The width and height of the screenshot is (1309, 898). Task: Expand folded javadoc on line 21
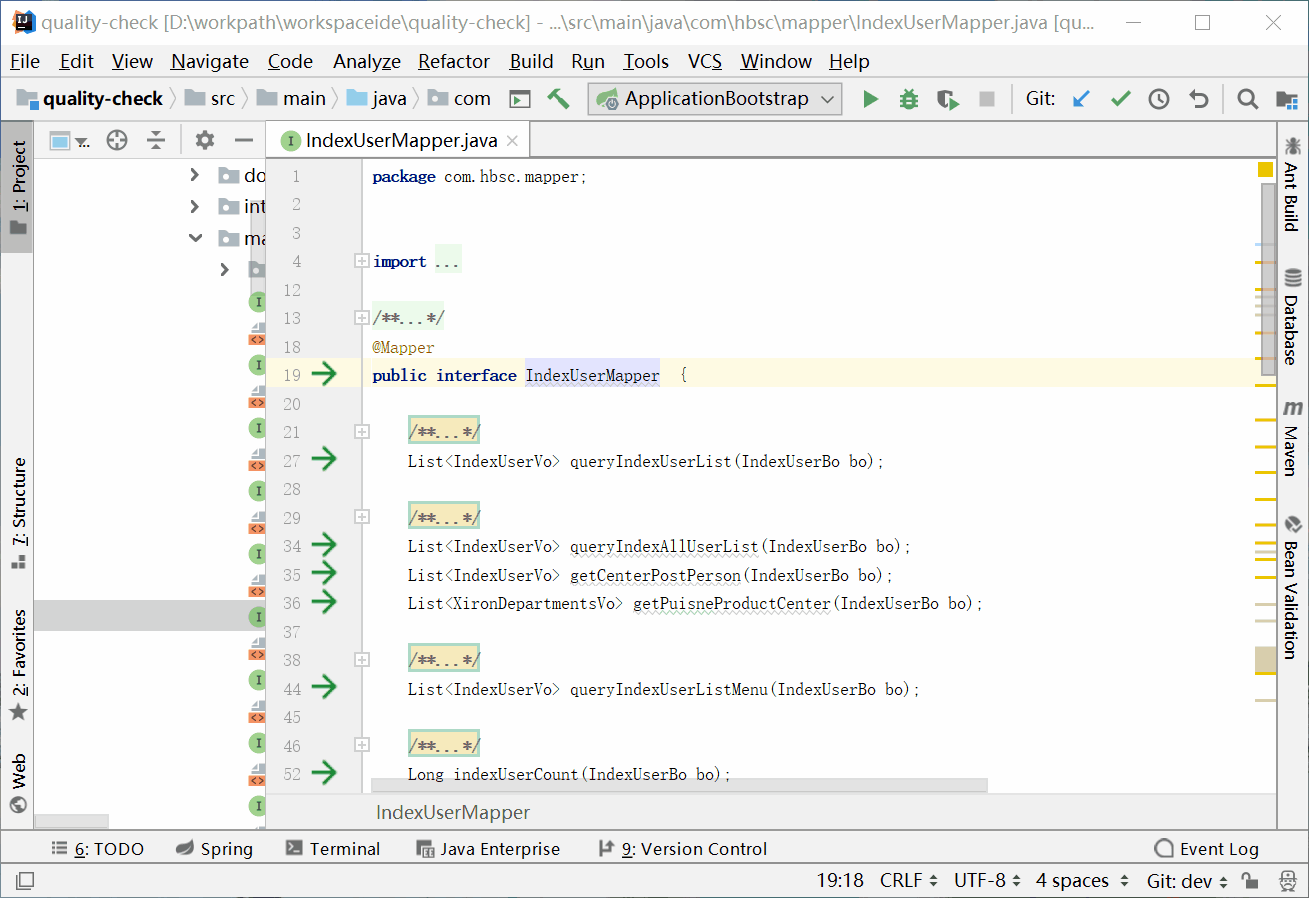(x=361, y=432)
